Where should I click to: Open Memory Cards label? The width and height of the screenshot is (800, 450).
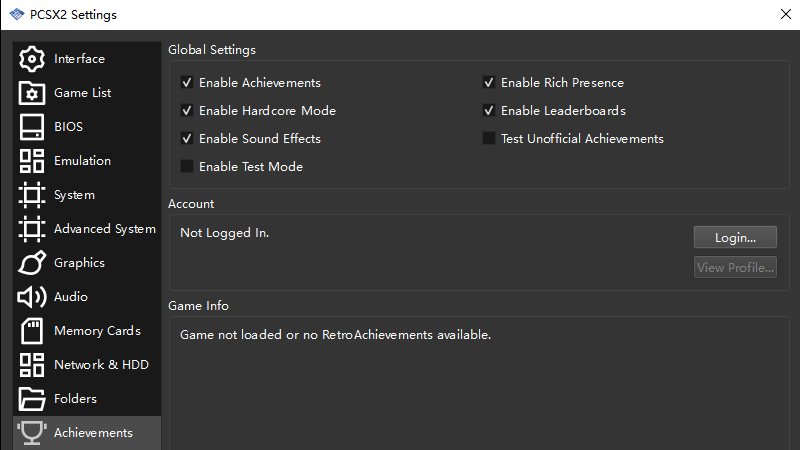[97, 331]
